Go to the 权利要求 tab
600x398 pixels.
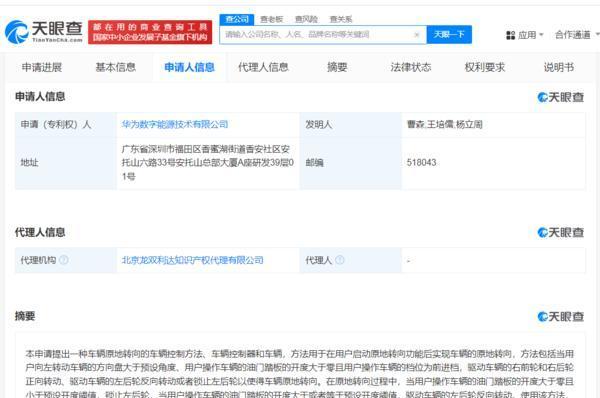point(484,67)
